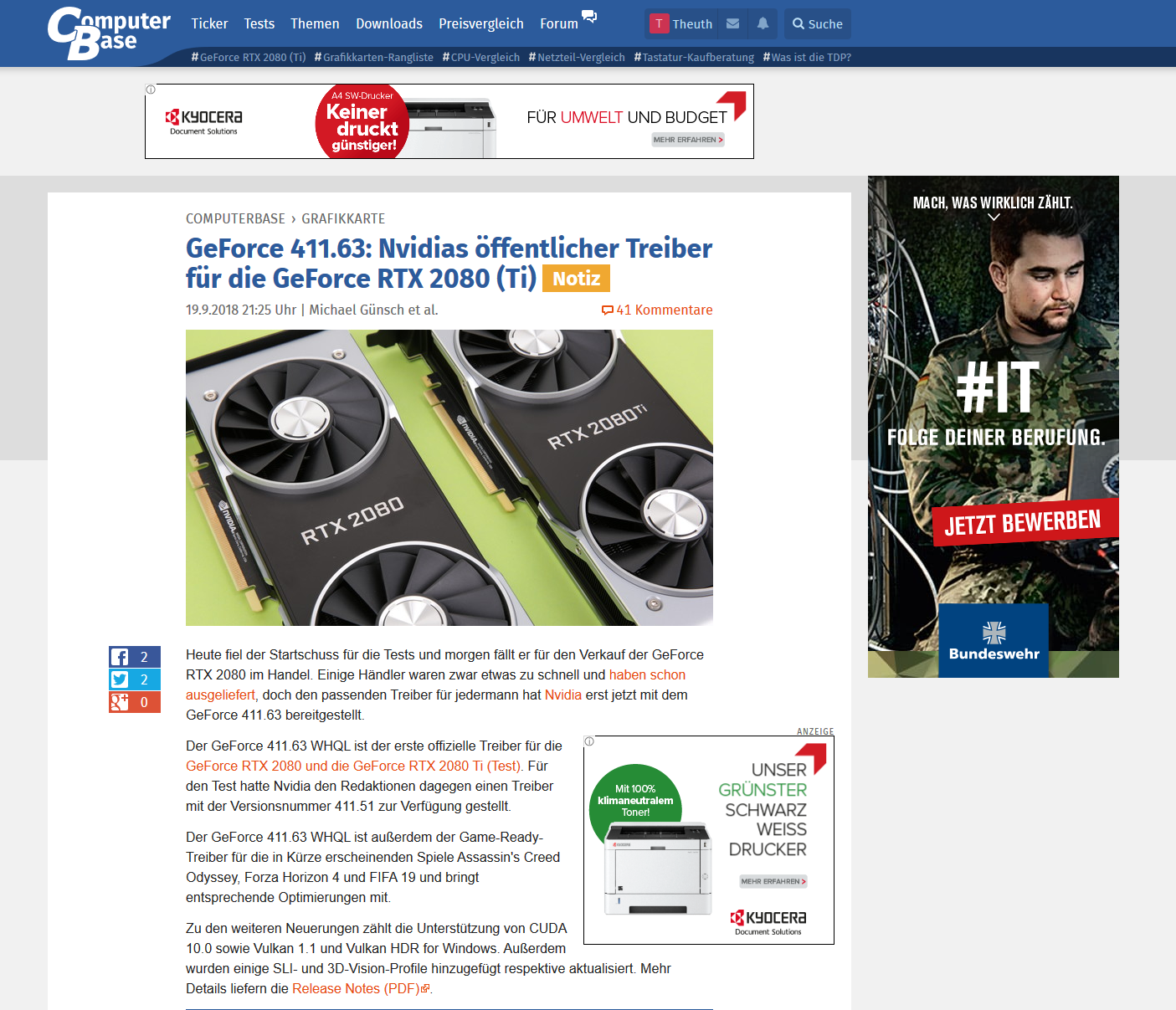
Task: Open the RTX 2080 graphics card image
Action: coord(449,478)
